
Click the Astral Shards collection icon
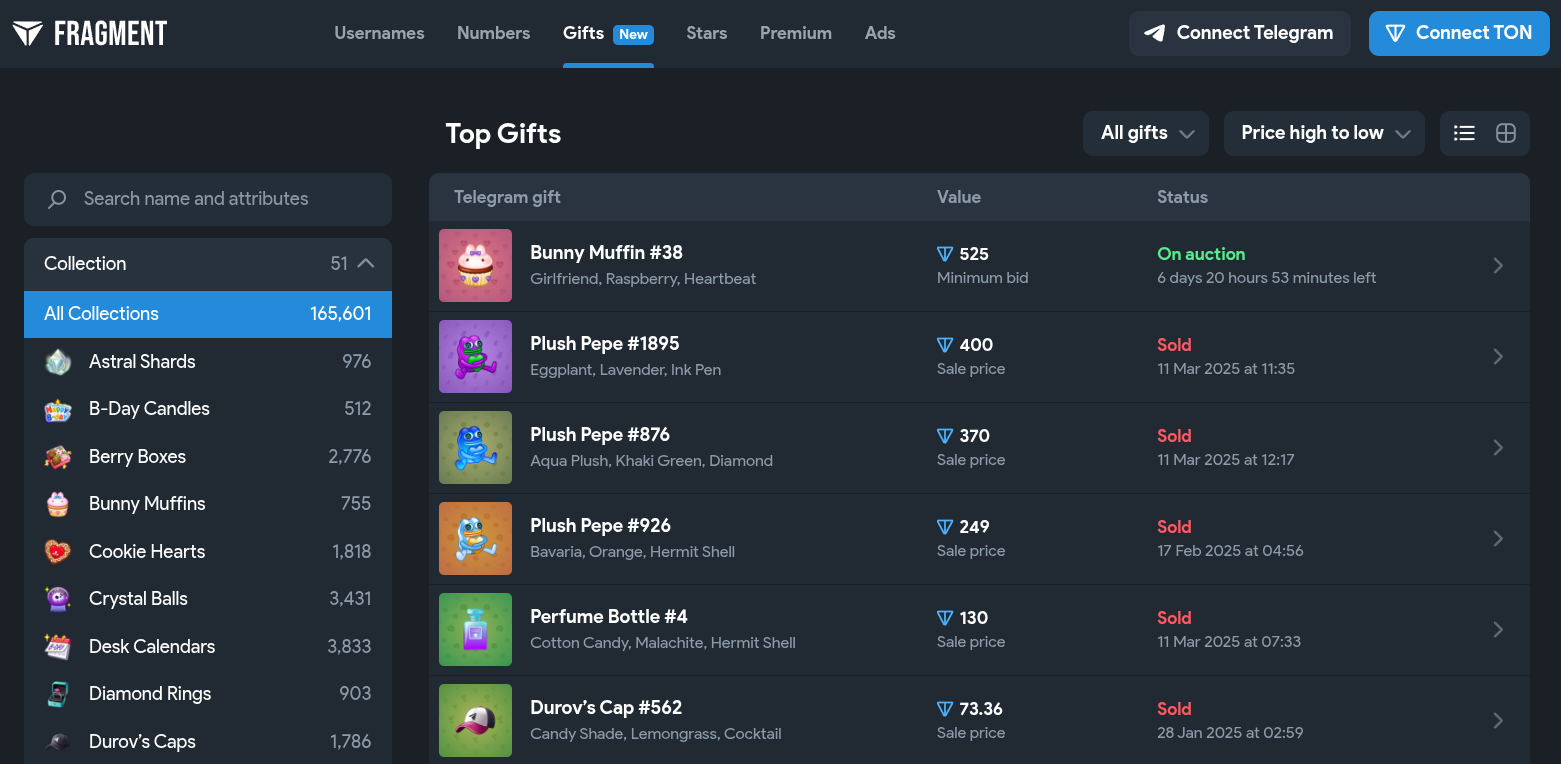click(58, 362)
